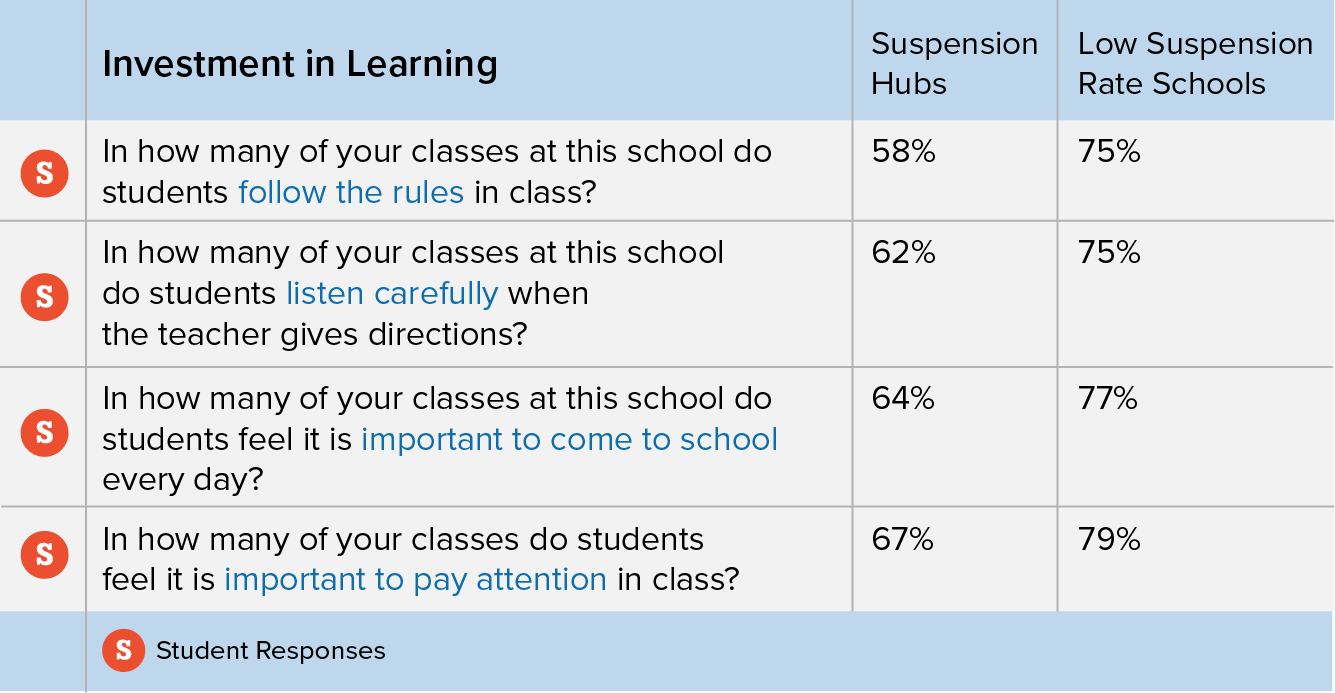Click the Suspension Hubs column header

(954, 63)
